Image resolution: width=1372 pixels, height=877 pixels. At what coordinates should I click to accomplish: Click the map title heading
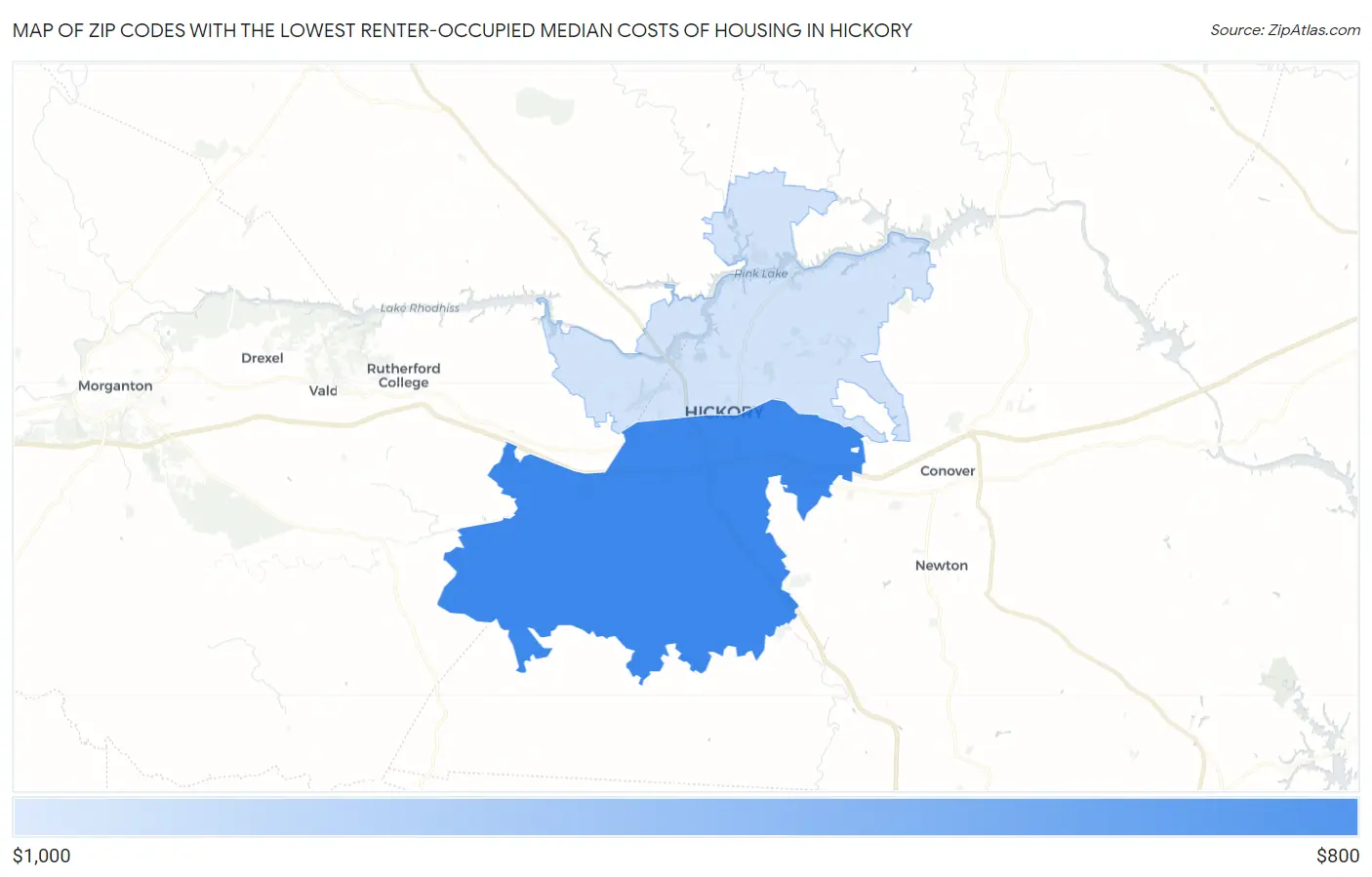pos(463,30)
